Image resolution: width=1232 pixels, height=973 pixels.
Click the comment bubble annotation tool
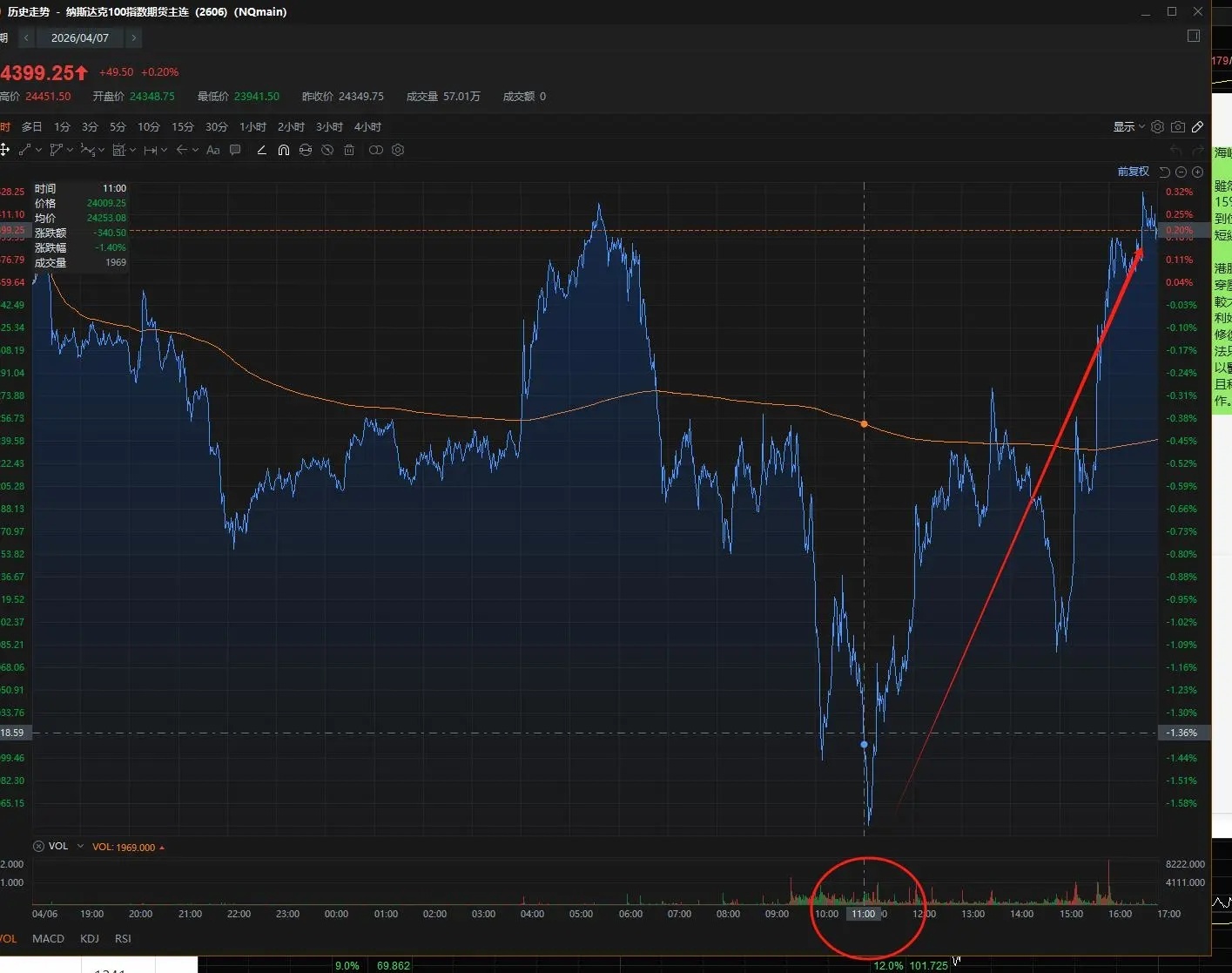click(x=235, y=151)
